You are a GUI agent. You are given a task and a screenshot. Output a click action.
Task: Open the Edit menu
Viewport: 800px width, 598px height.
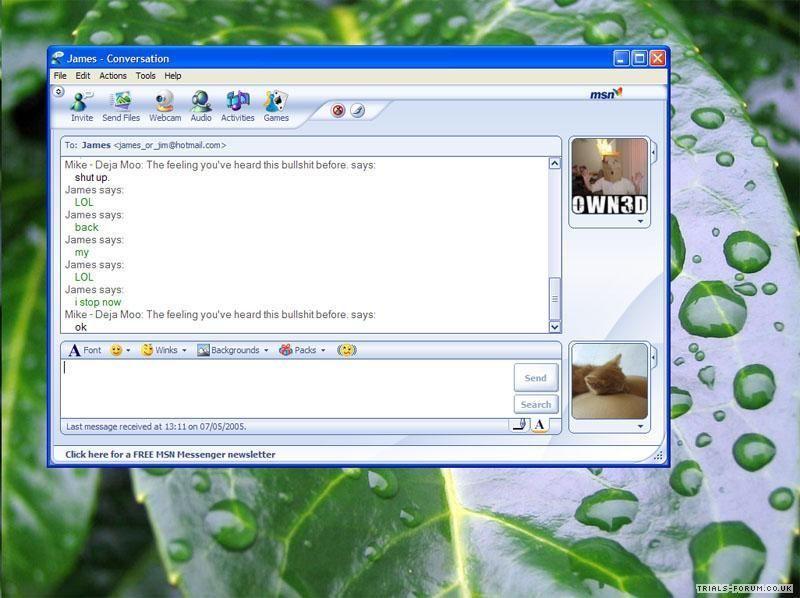pyautogui.click(x=83, y=76)
